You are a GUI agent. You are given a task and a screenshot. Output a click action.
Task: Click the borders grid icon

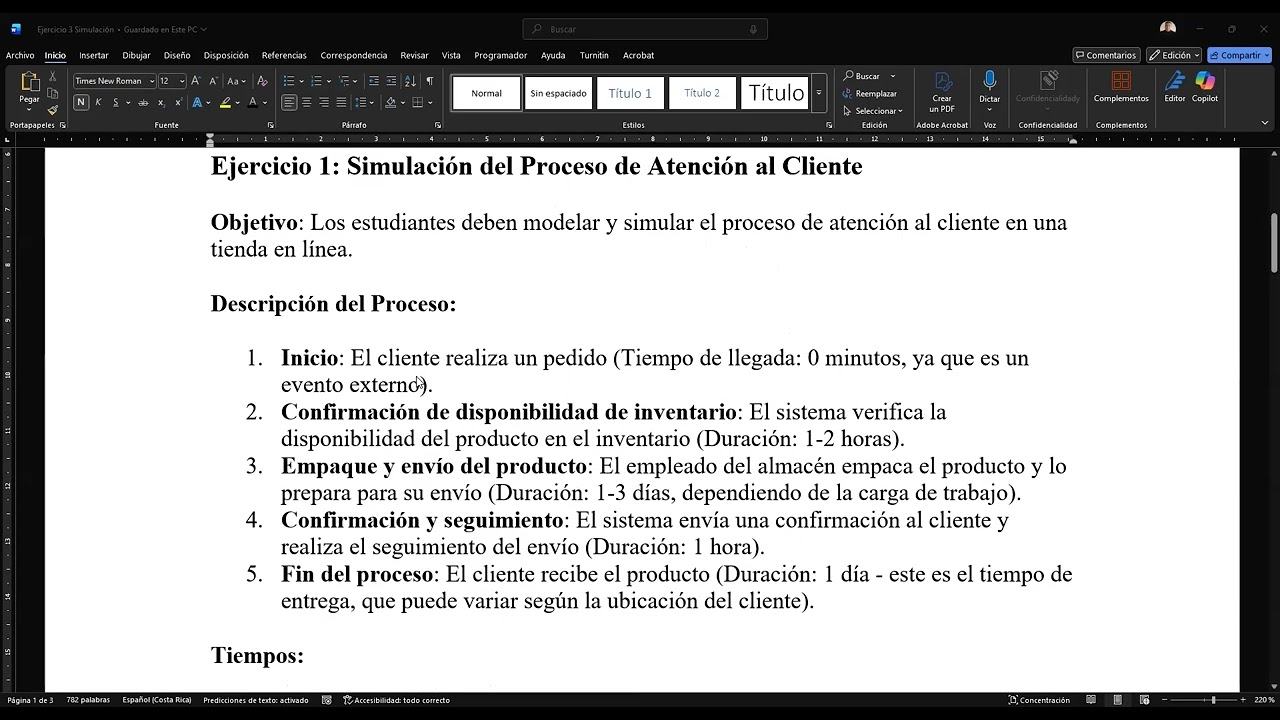coord(417,102)
